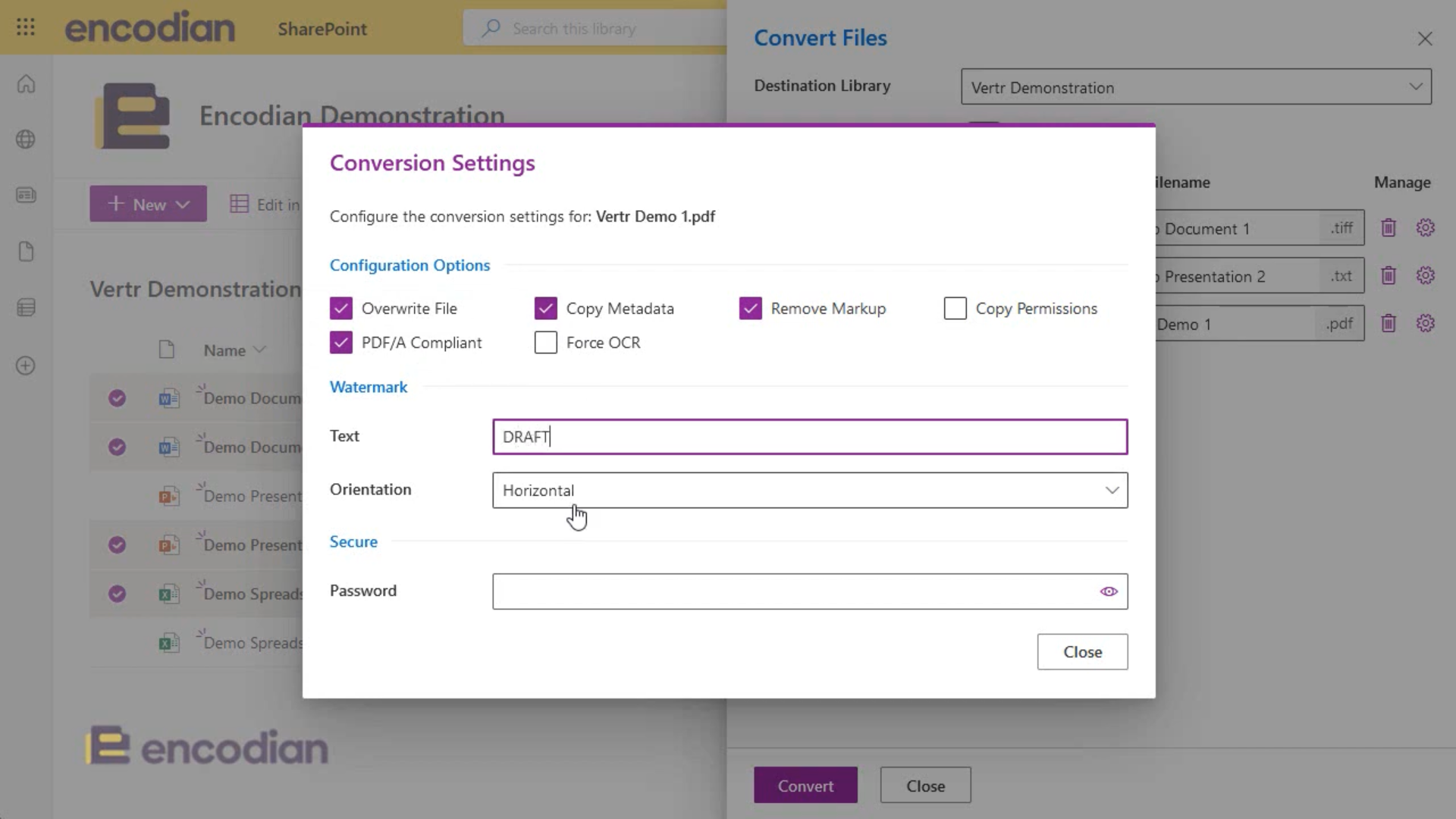This screenshot has width=1456, height=819.
Task: Click the file type column header icon
Action: click(167, 350)
